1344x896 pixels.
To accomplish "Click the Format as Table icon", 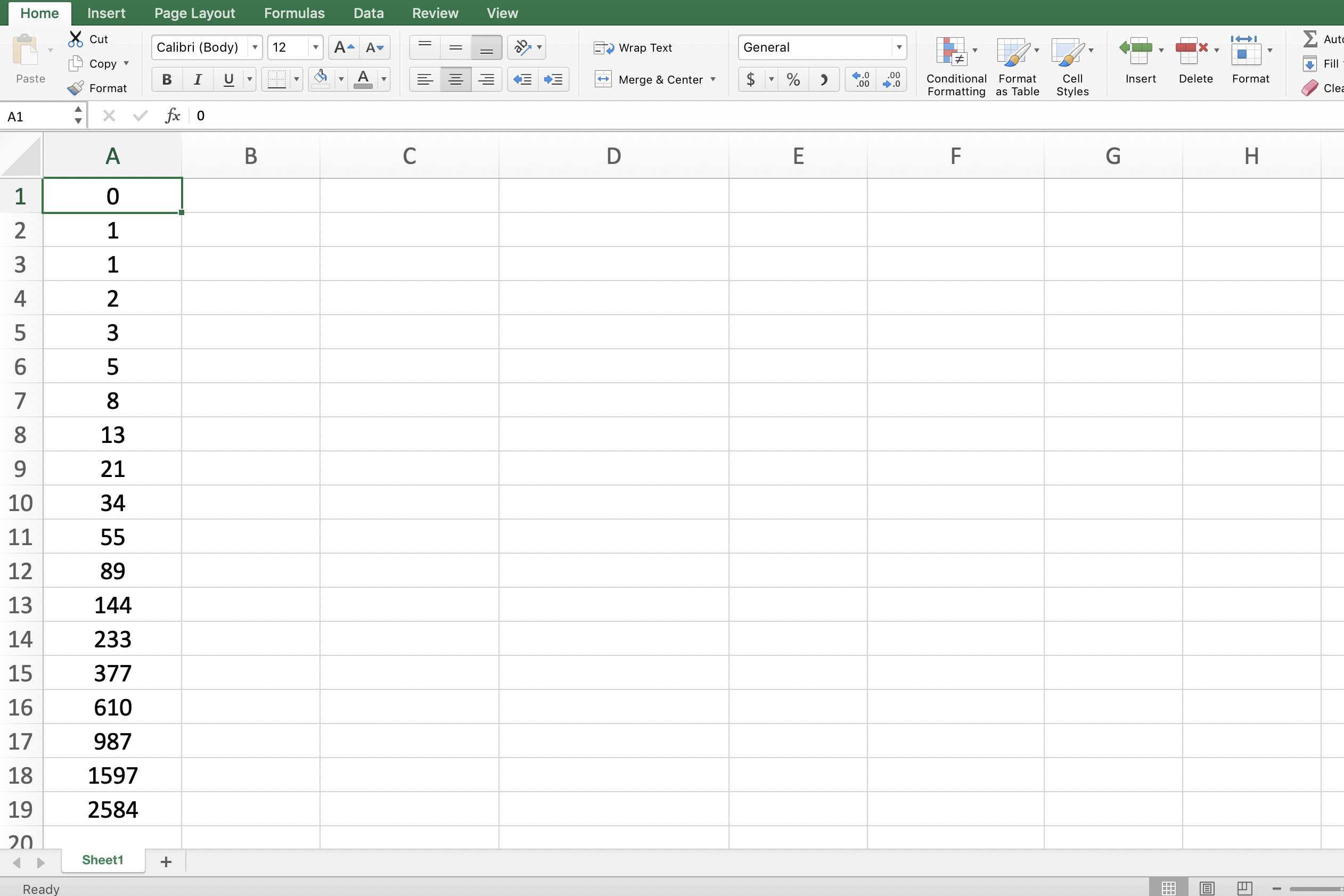I will click(x=1017, y=63).
